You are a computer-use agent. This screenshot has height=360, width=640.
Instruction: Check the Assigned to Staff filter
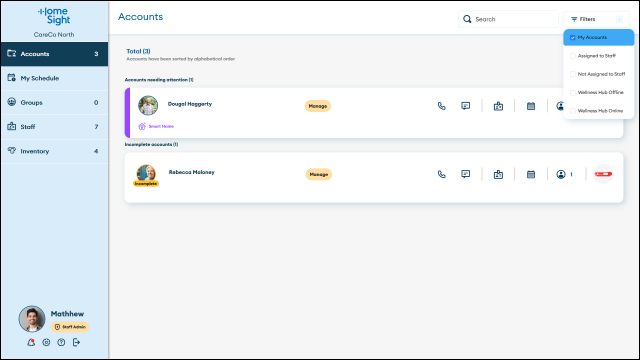tap(573, 56)
